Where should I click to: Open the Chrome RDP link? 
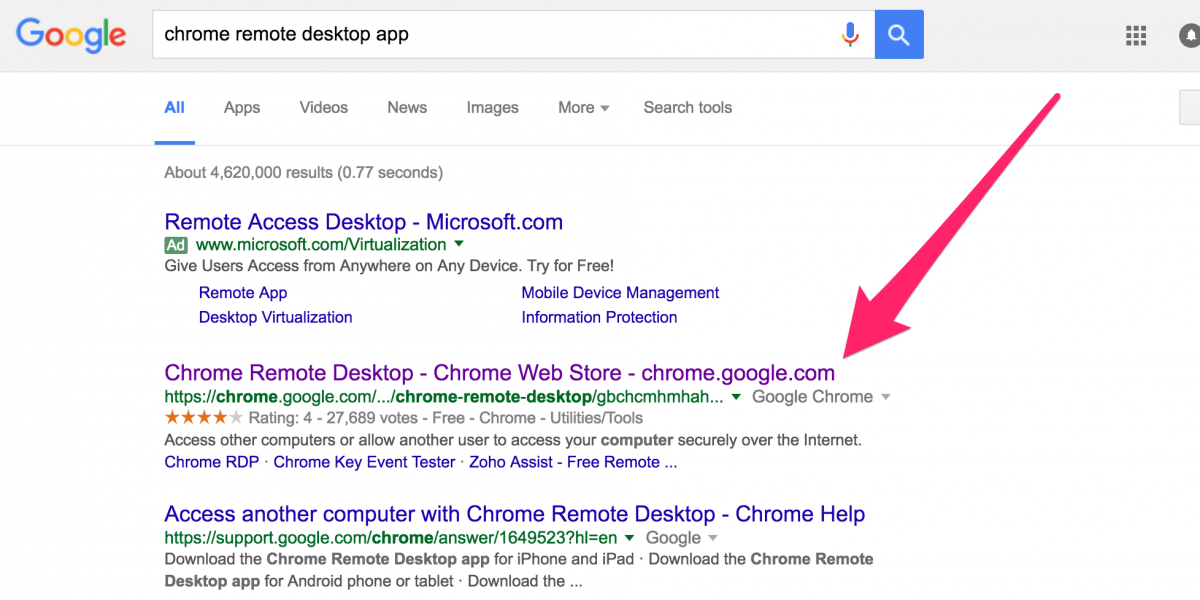click(212, 462)
